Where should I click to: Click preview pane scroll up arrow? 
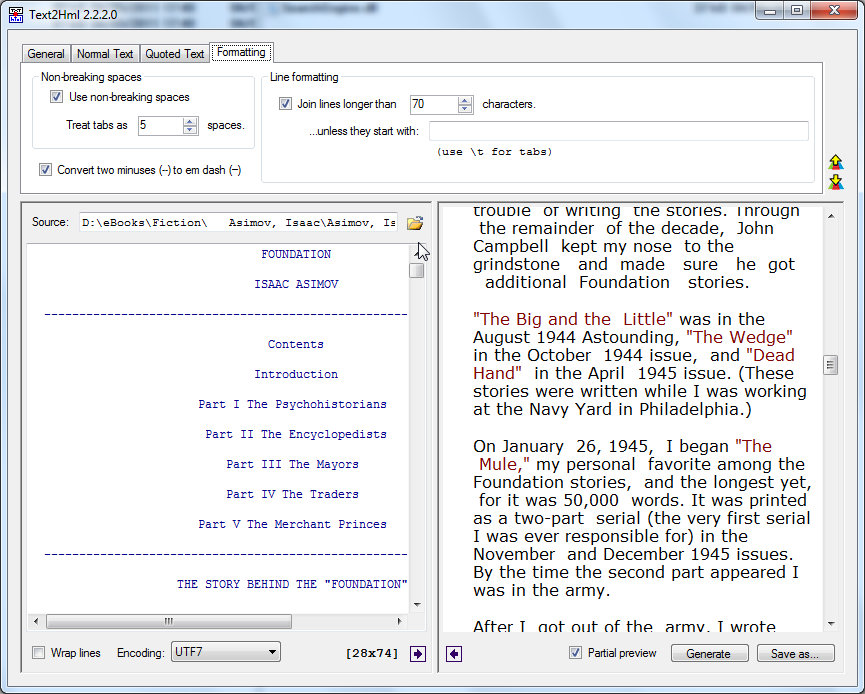pyautogui.click(x=831, y=216)
